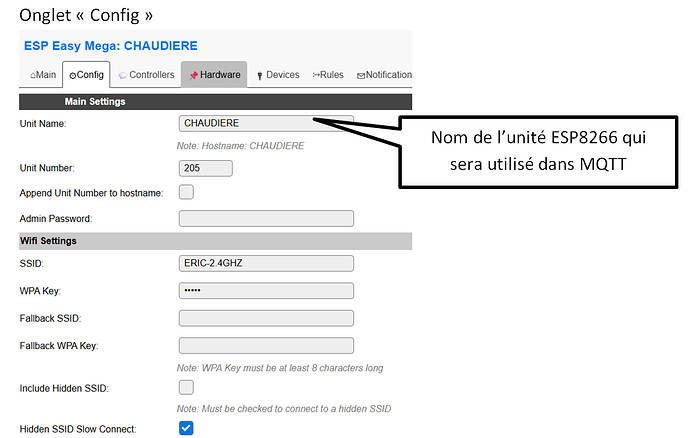Focus the Unit Number field
Screen dimensions: 690x438
(x=205, y=168)
